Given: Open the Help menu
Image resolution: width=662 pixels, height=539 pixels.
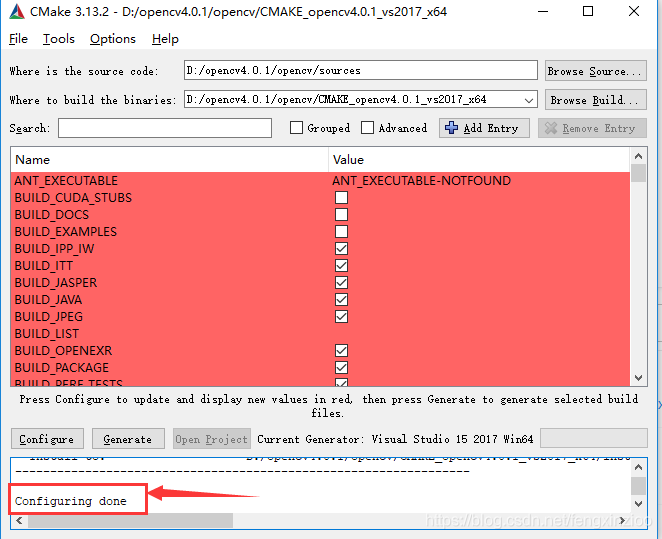Looking at the screenshot, I should click(165, 39).
